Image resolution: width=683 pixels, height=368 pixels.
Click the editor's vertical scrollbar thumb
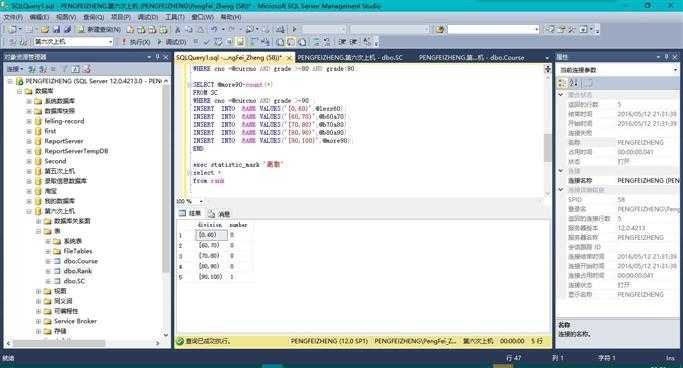(x=548, y=147)
